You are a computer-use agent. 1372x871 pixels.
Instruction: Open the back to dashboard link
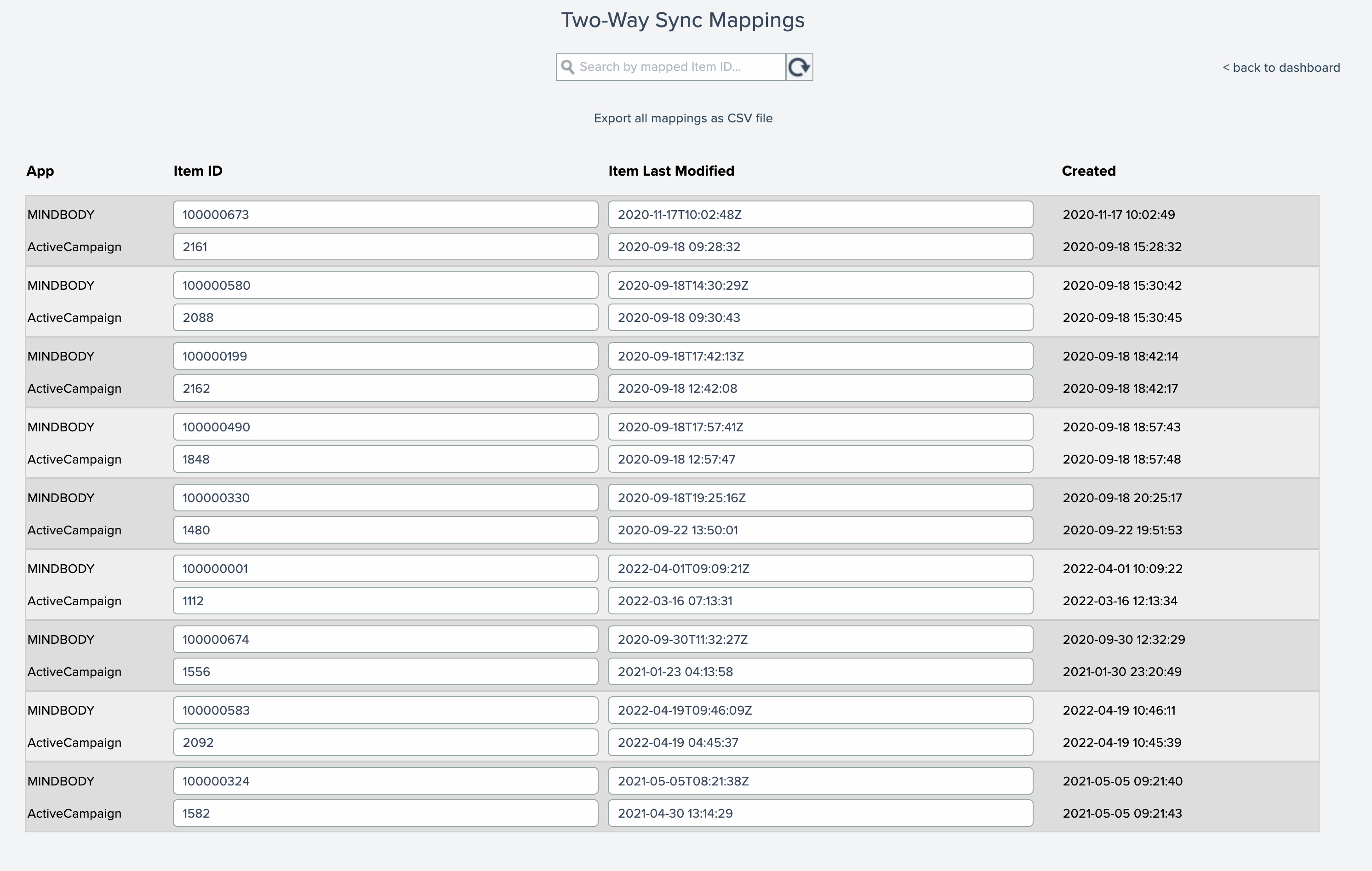(1281, 67)
